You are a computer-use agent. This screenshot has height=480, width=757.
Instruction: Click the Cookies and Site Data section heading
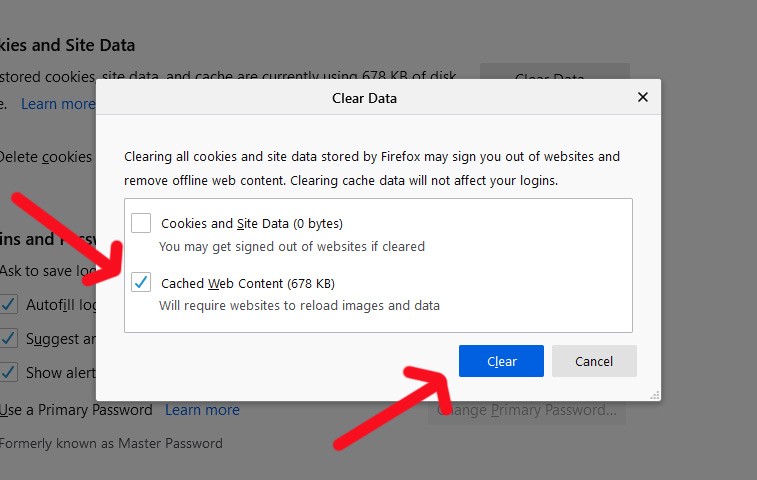coord(68,45)
